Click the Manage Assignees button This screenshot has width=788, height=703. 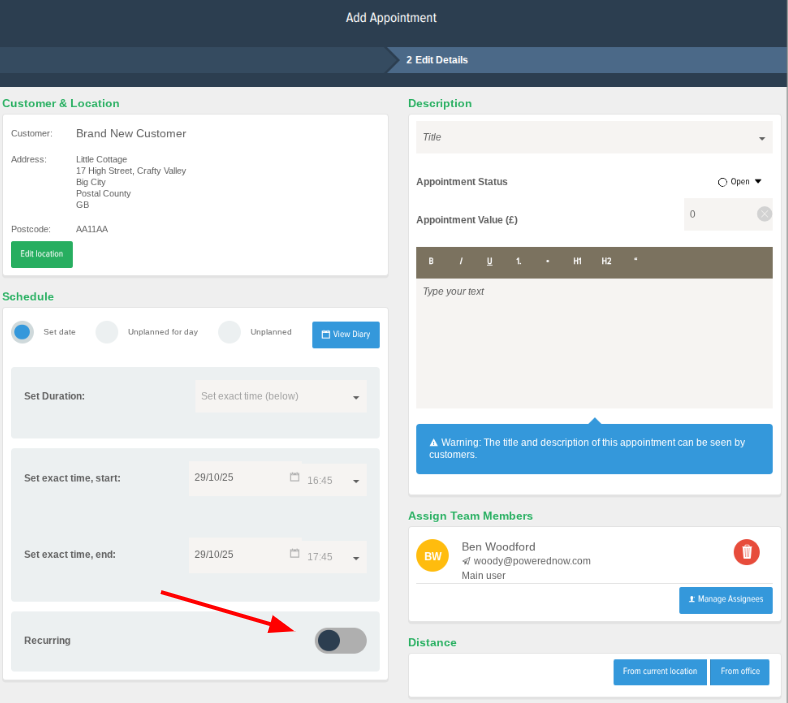(725, 600)
